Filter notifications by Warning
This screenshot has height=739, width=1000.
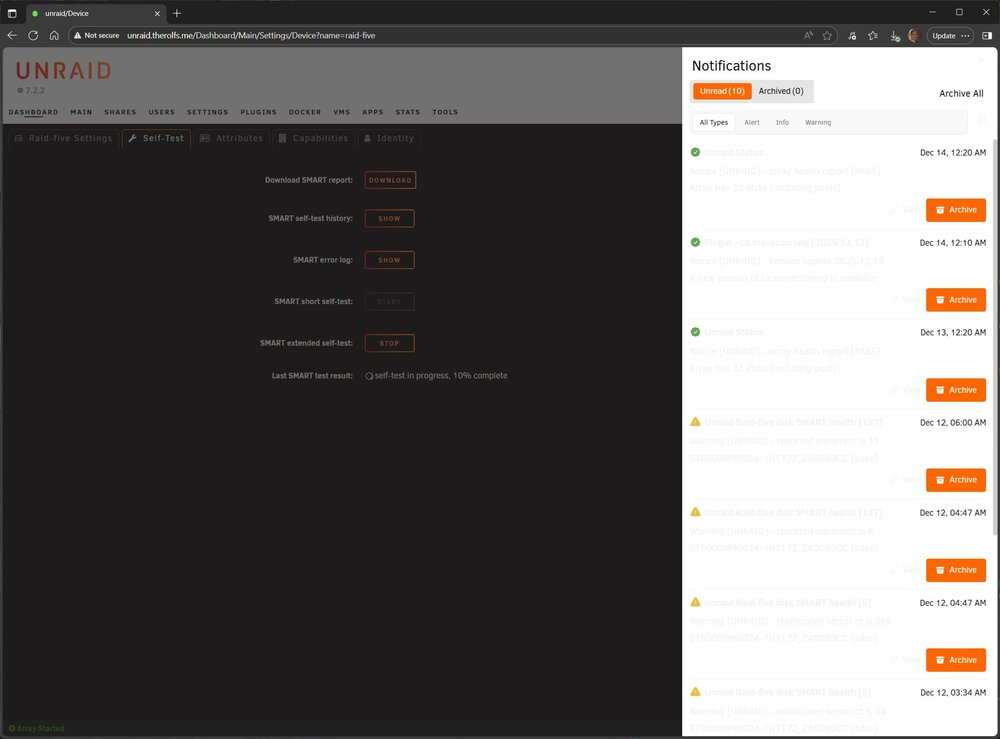coord(818,122)
